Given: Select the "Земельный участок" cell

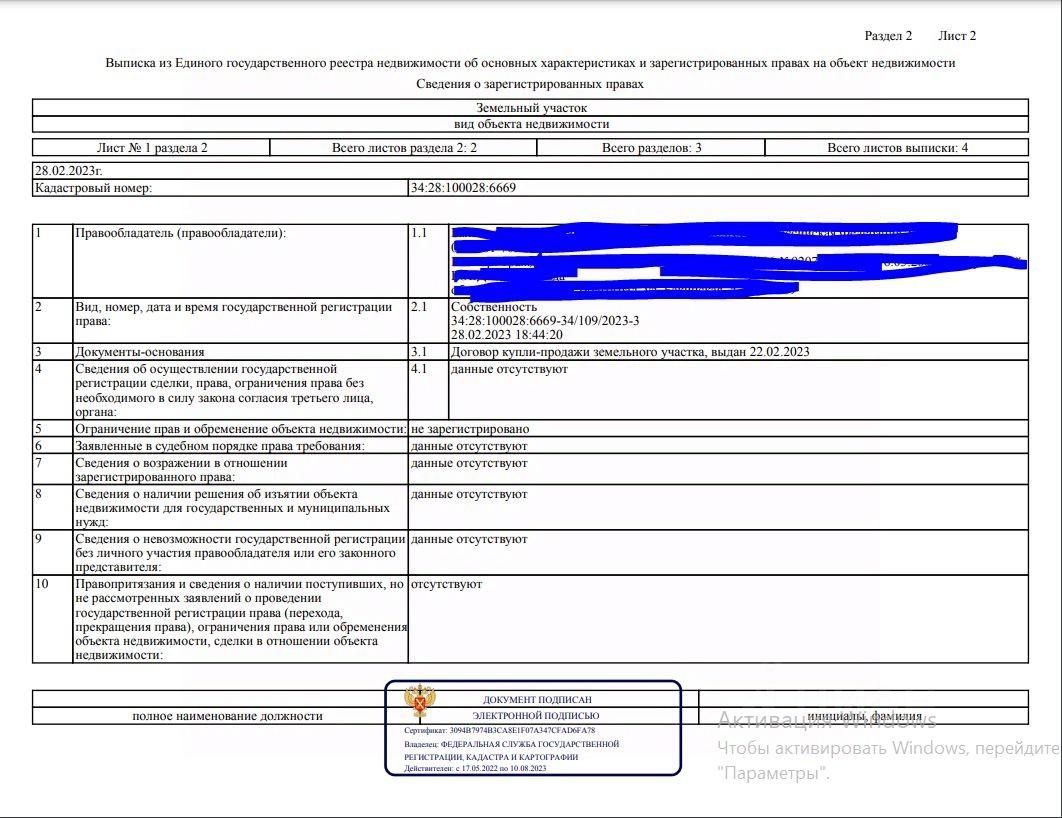Looking at the screenshot, I should click(531, 108).
